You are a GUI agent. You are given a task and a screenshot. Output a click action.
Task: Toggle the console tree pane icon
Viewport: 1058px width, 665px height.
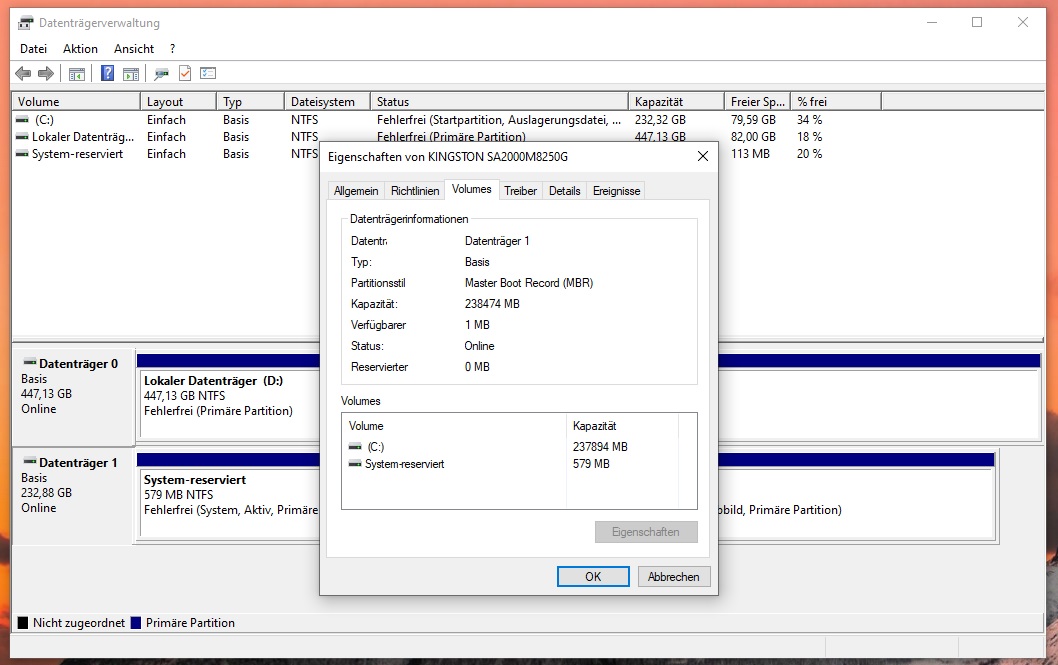point(77,74)
